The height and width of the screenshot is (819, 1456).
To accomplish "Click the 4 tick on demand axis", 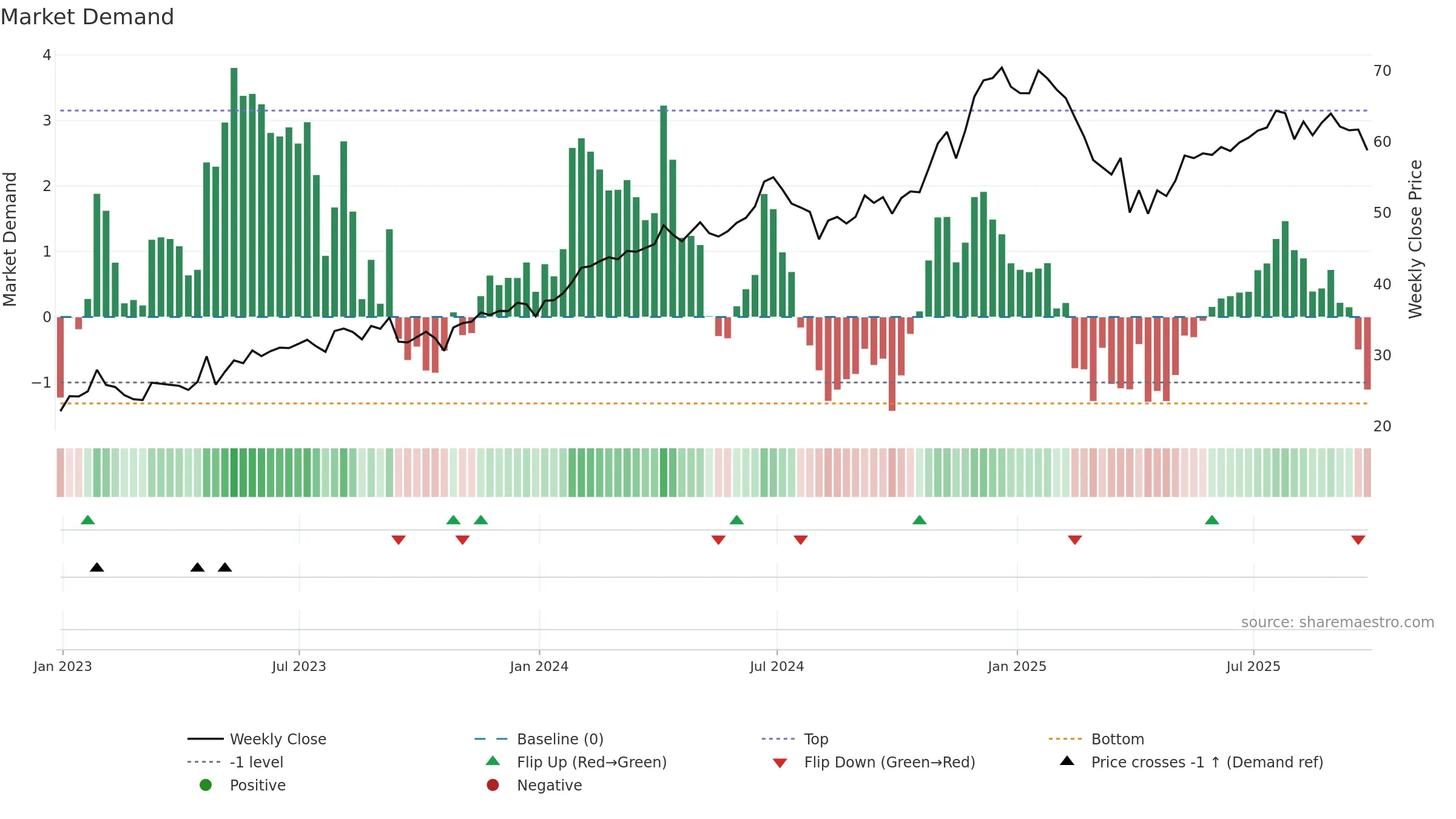I will click(x=47, y=55).
